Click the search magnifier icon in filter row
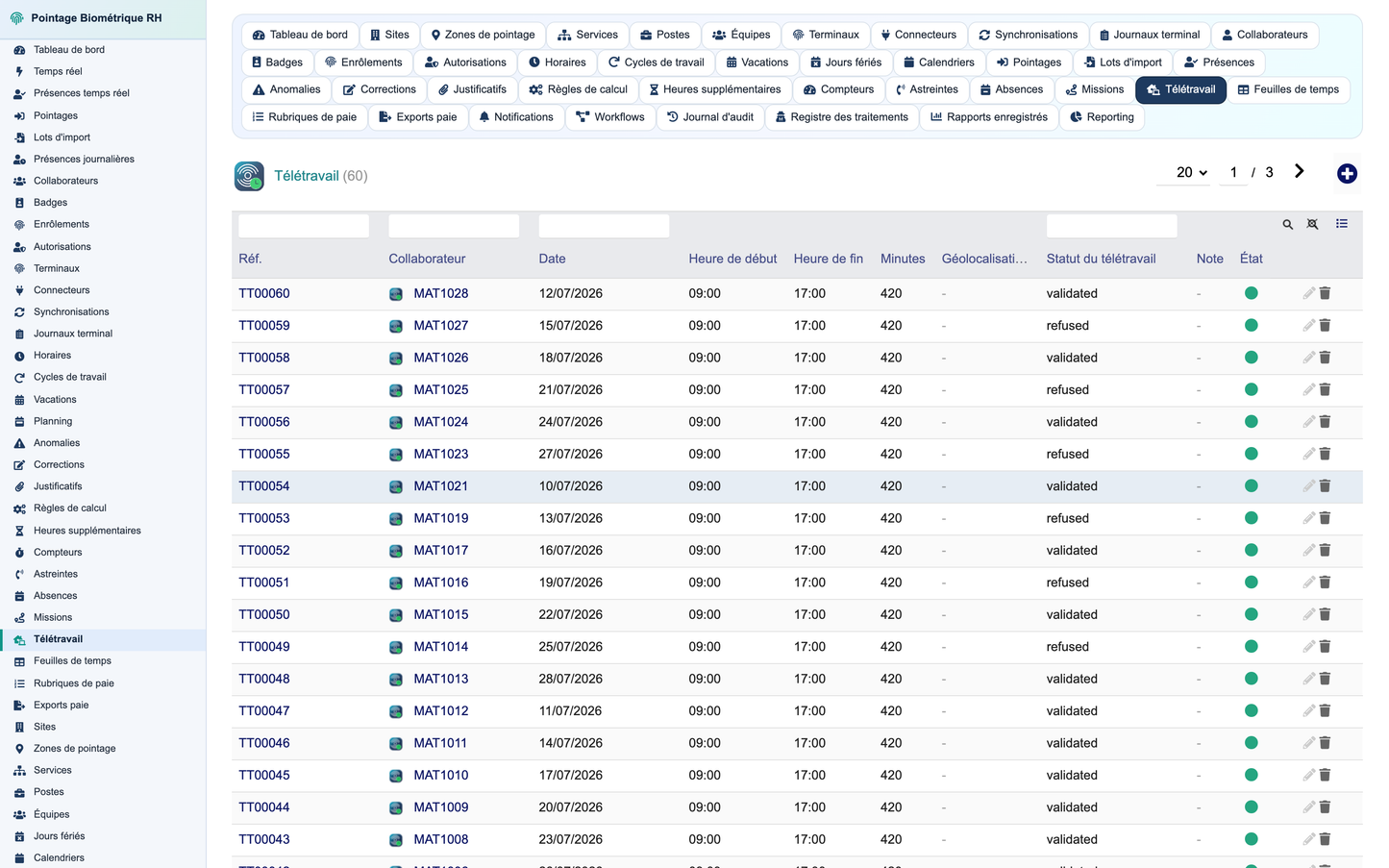1389x868 pixels. coord(1287,224)
